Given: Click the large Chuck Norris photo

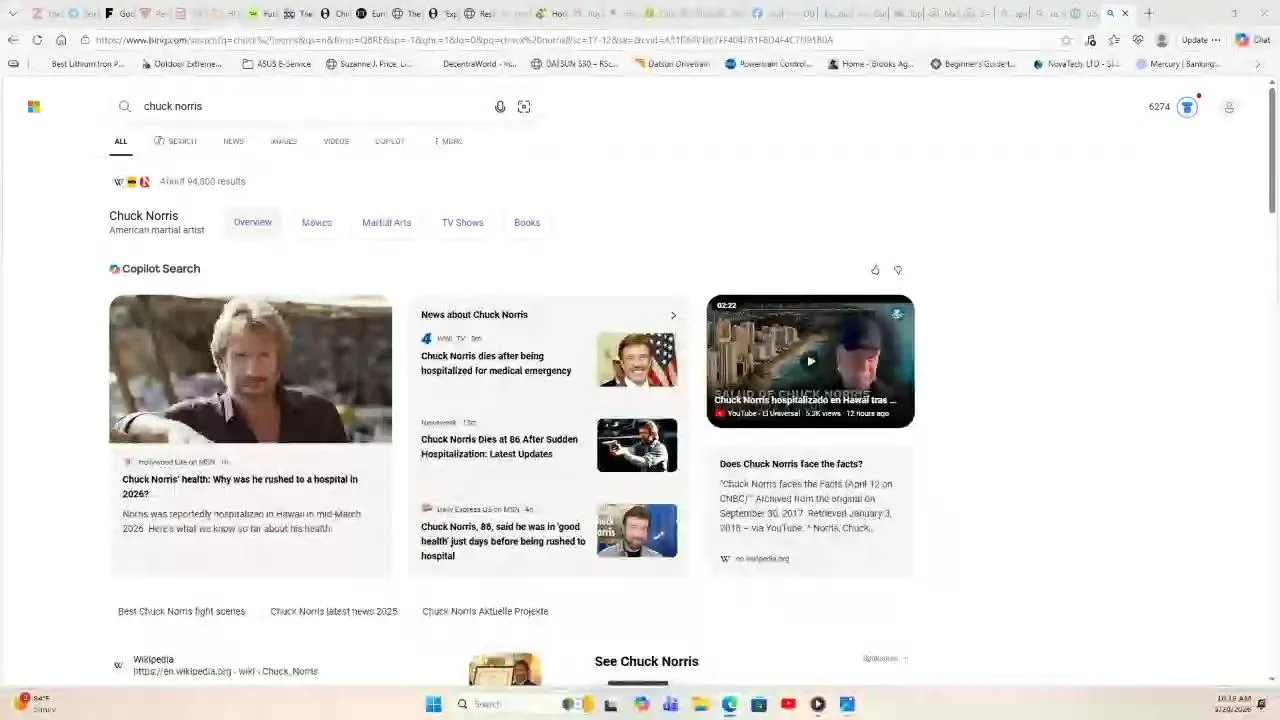Looking at the screenshot, I should coord(251,369).
